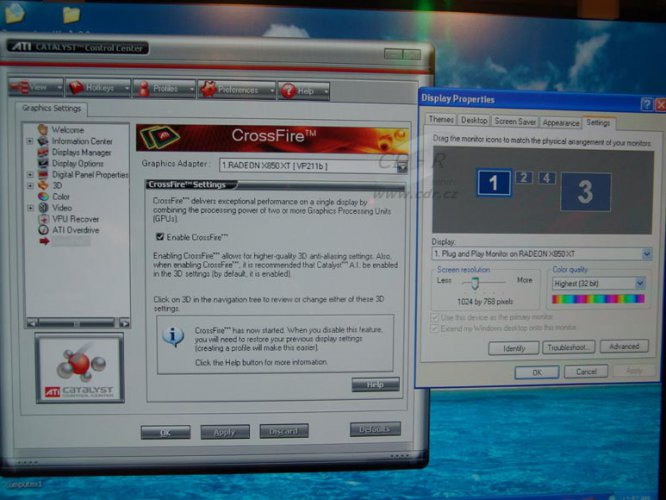Click the red question mark Help icon
This screenshot has width=666, height=500.
tap(288, 90)
